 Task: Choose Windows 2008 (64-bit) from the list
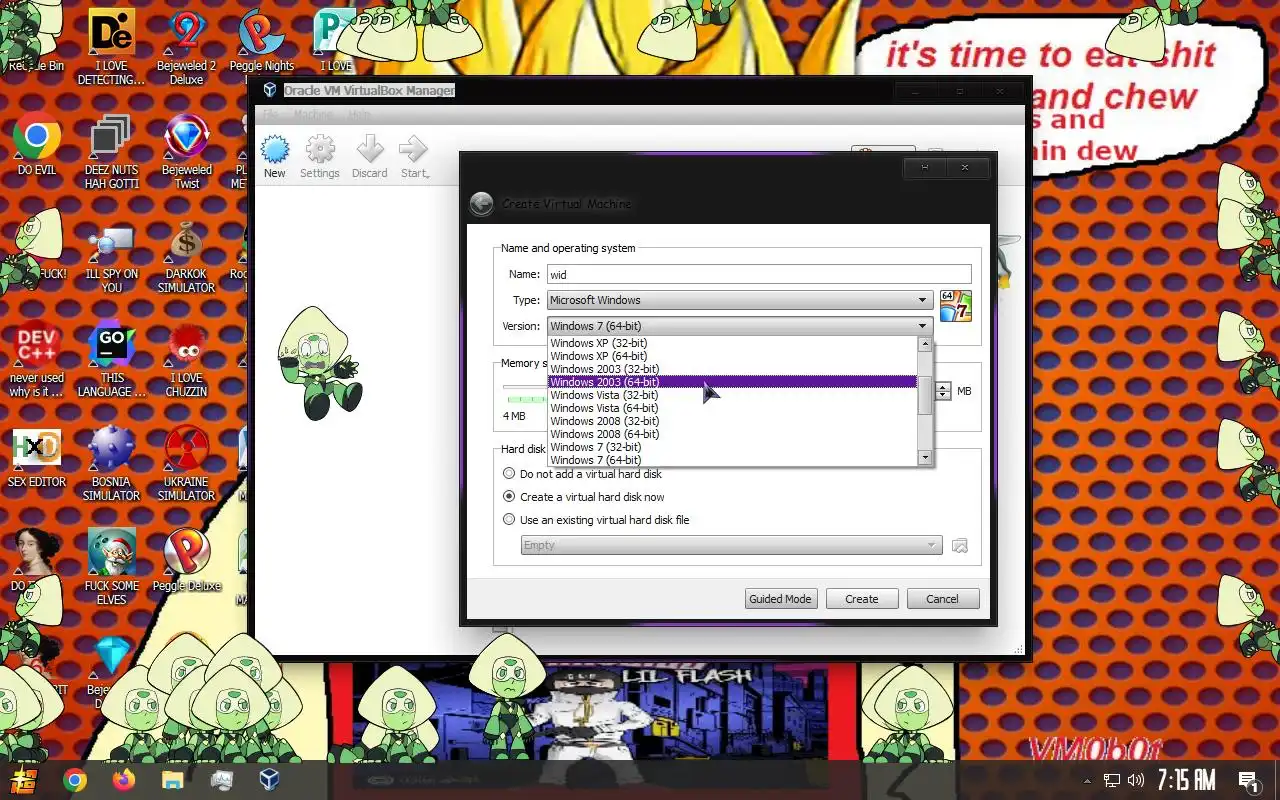732,434
